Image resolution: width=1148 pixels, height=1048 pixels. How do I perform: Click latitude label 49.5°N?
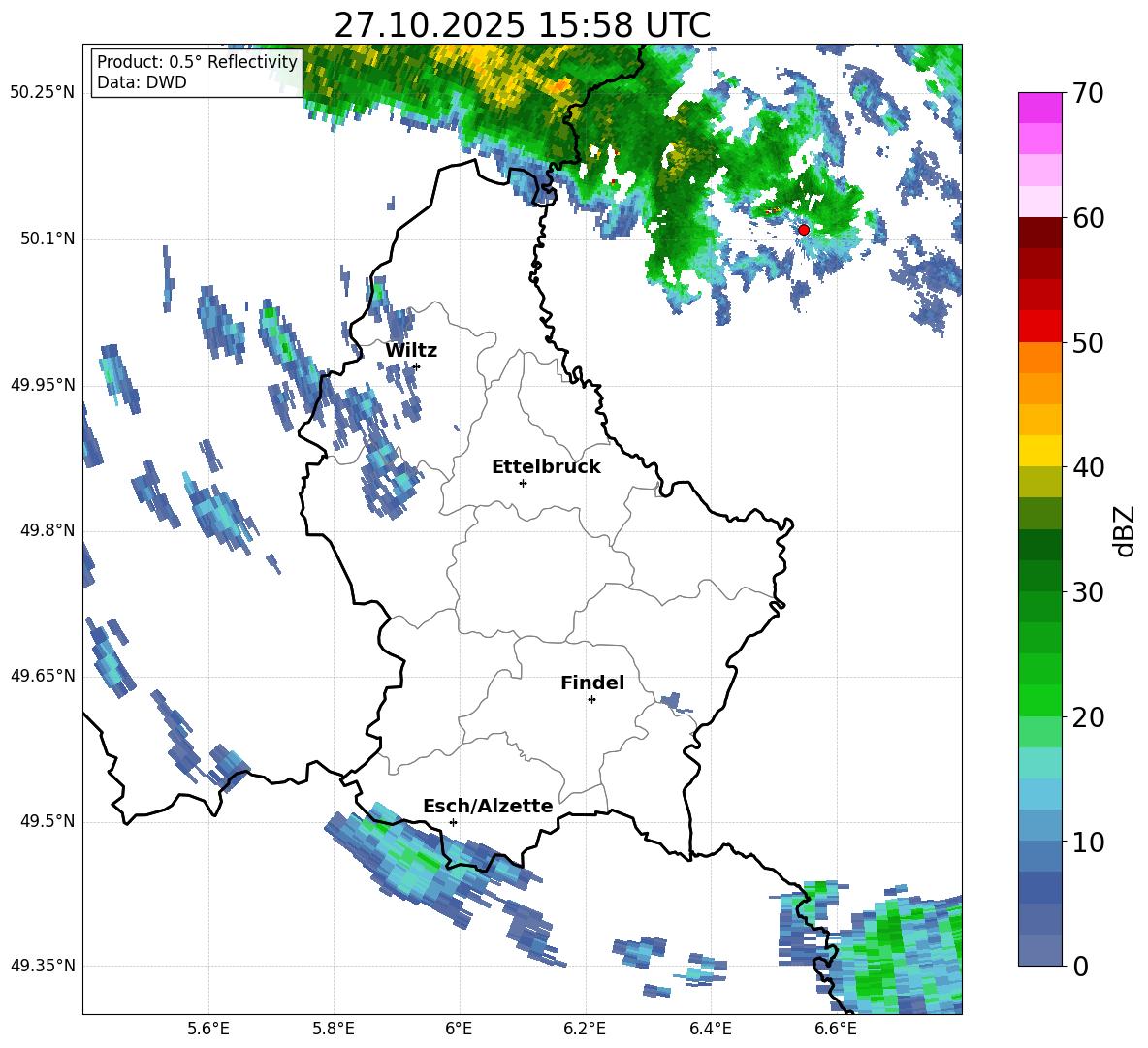[48, 821]
